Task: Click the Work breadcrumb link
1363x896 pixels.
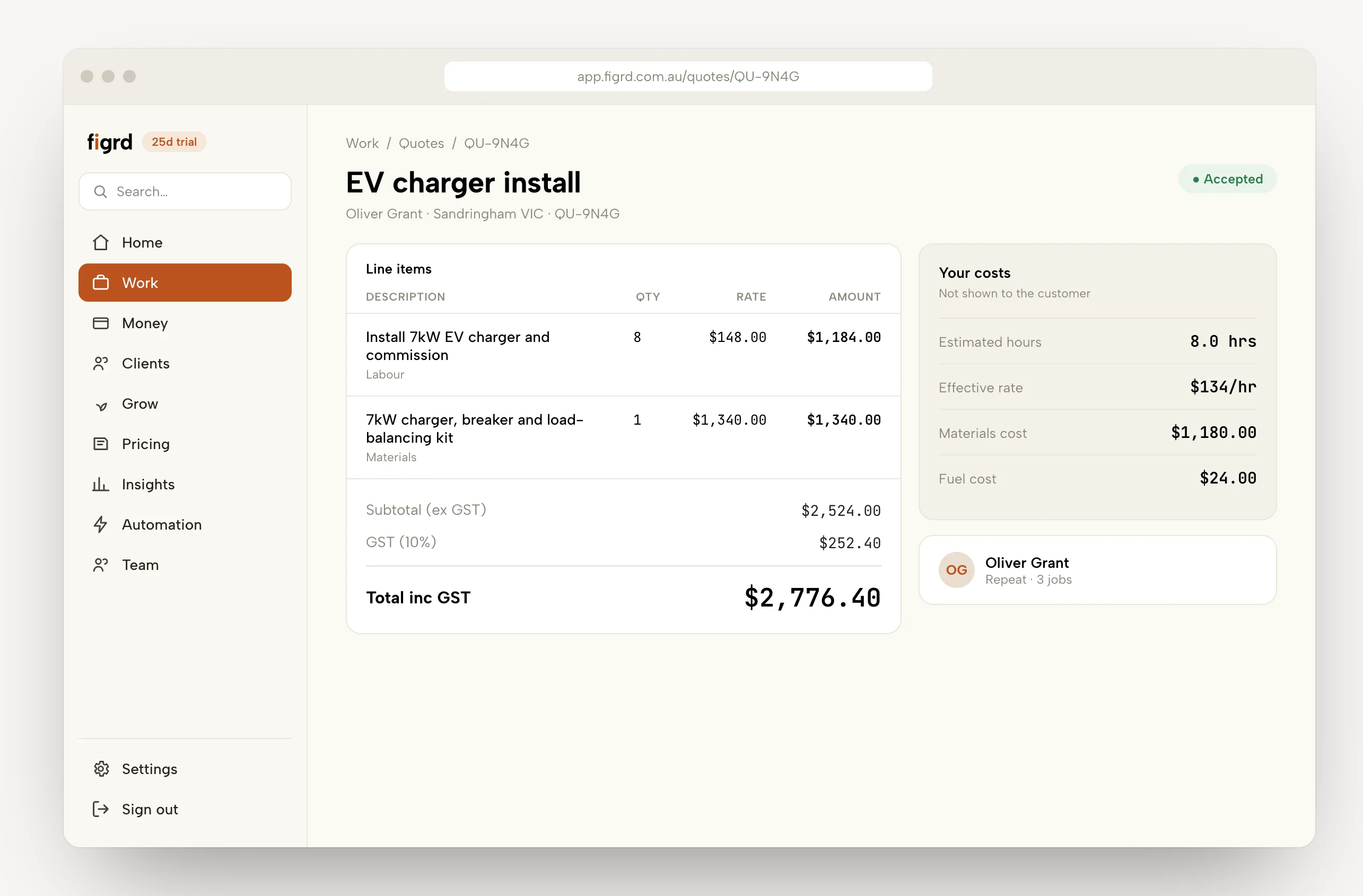Action: [362, 143]
